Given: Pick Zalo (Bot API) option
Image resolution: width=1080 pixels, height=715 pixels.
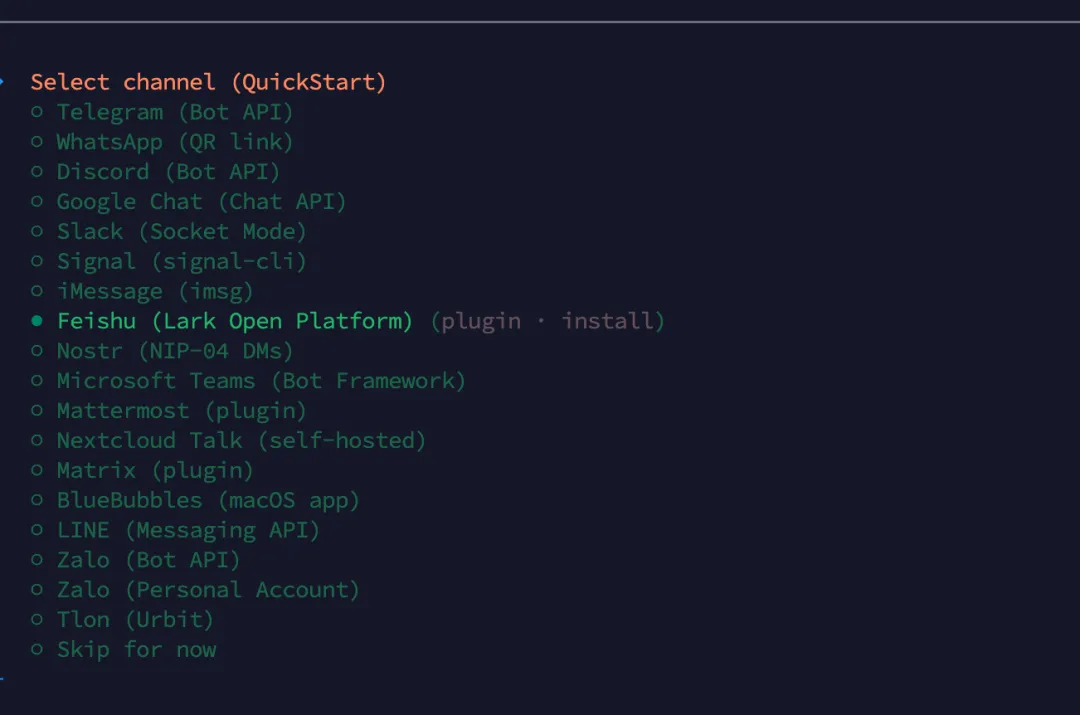Looking at the screenshot, I should tap(147, 560).
